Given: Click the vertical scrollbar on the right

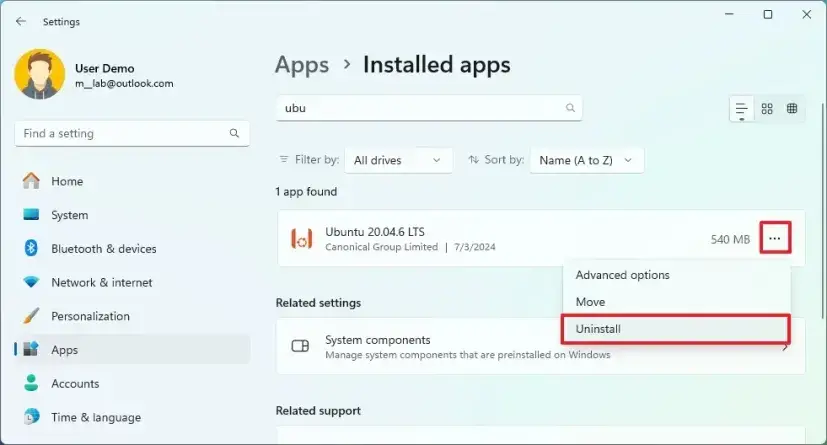Looking at the screenshot, I should [x=822, y=211].
